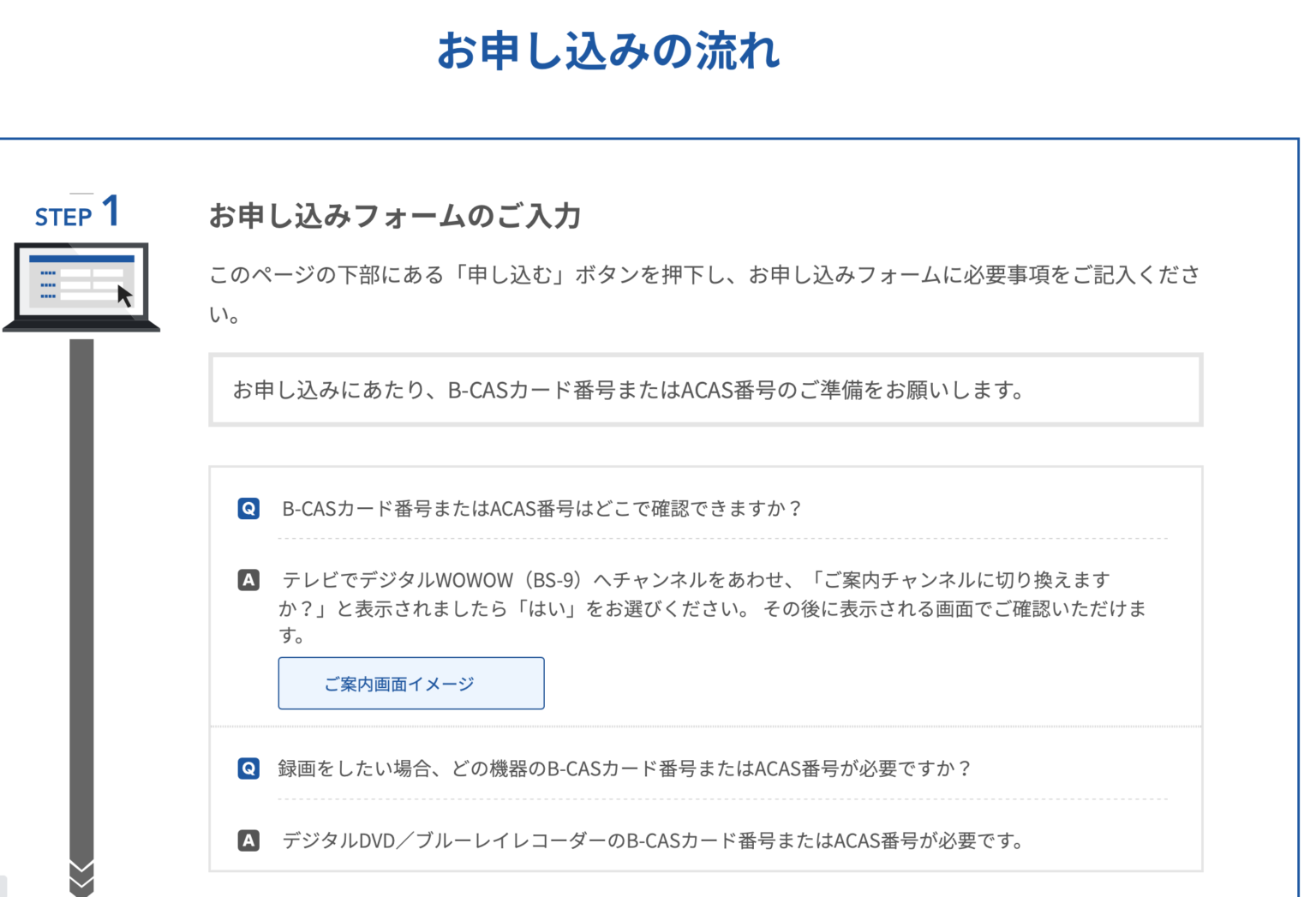The height and width of the screenshot is (897, 1316).
Task: Toggle open the ご案内画面イメージ preview
Action: (410, 683)
